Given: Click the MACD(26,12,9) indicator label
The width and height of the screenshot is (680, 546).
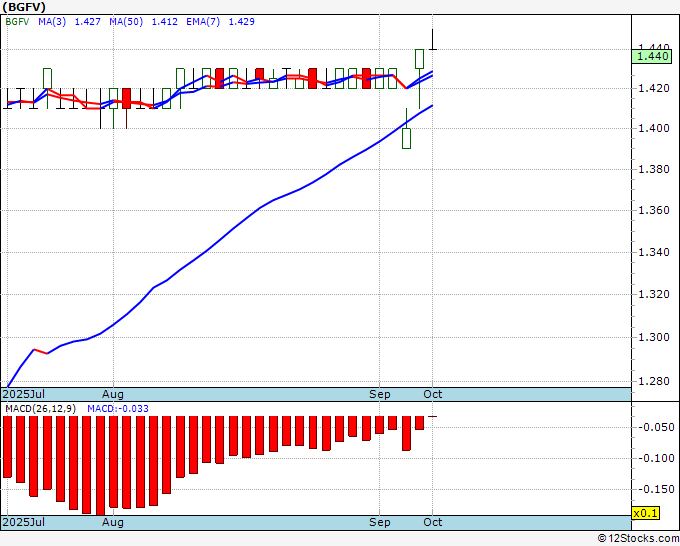Looking at the screenshot, I should coord(40,409).
